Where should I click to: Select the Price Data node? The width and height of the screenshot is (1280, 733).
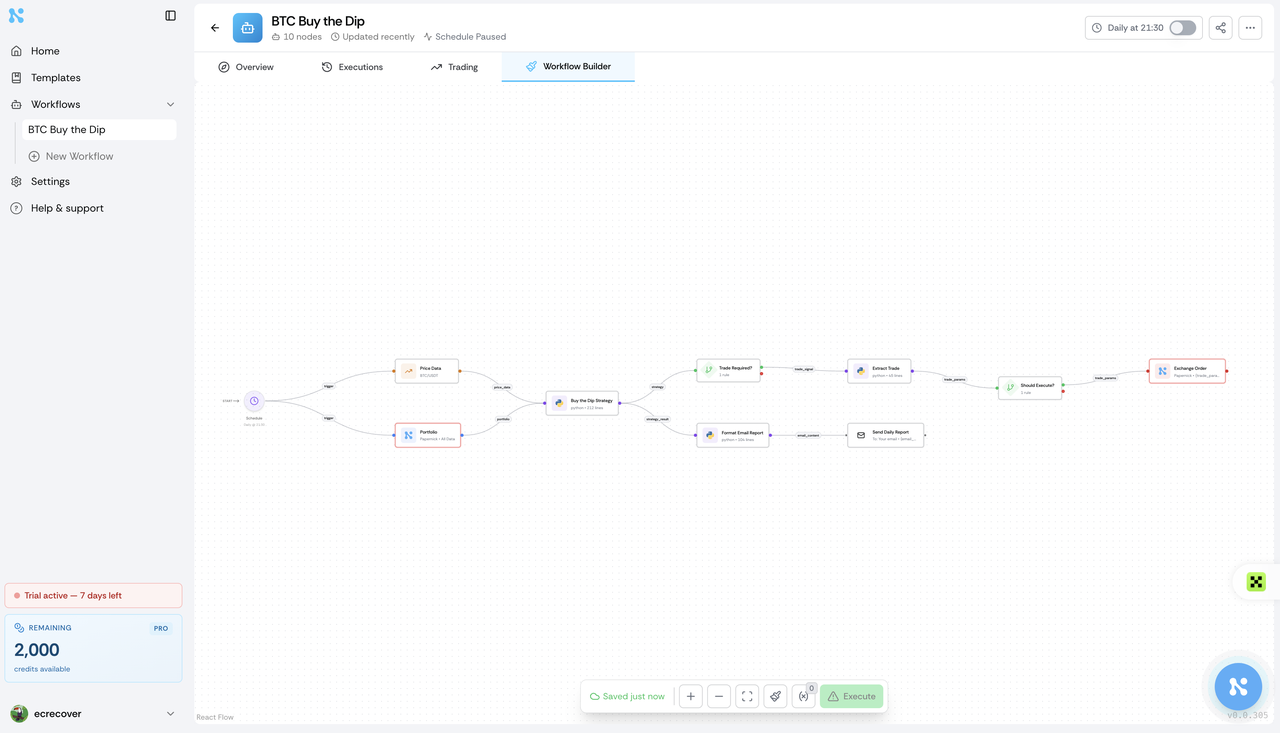pyautogui.click(x=427, y=371)
